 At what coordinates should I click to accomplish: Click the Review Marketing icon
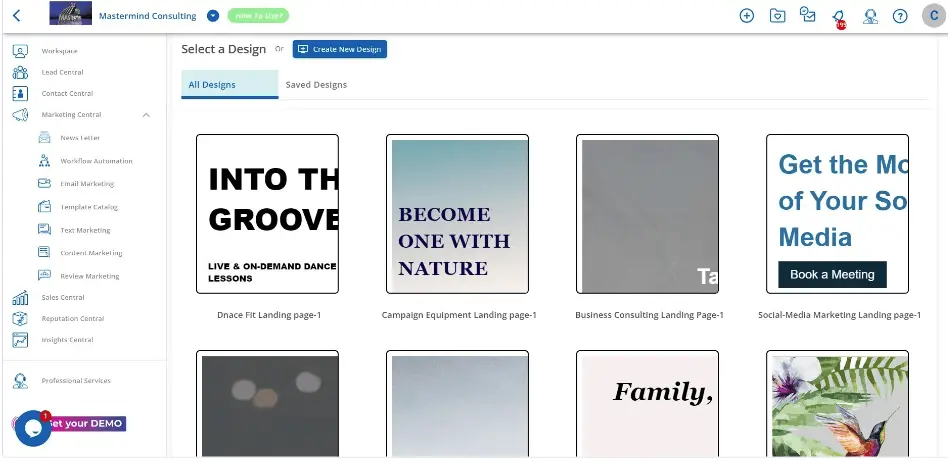(44, 276)
